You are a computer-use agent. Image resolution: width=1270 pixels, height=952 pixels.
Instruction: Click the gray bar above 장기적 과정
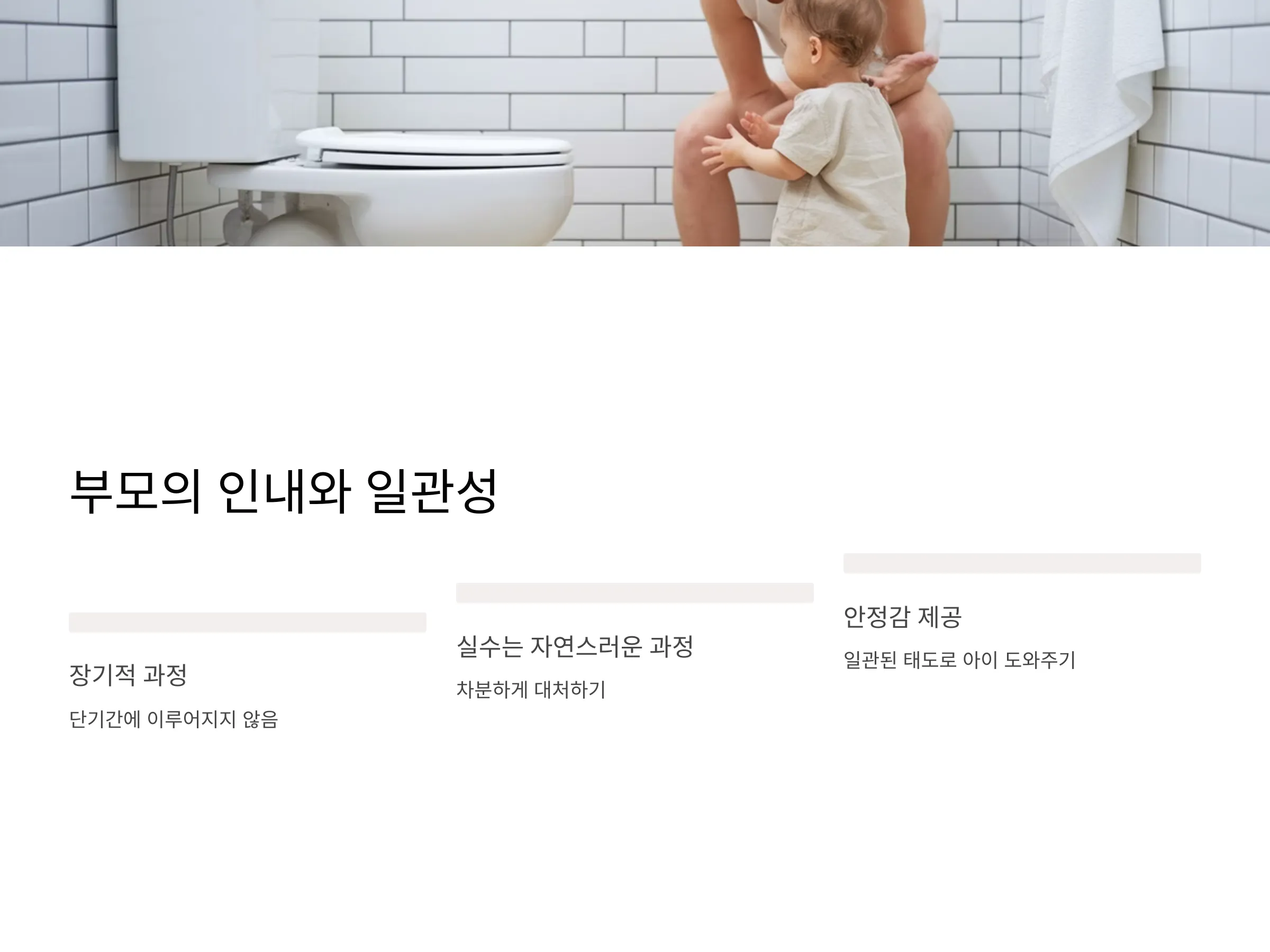(x=248, y=623)
